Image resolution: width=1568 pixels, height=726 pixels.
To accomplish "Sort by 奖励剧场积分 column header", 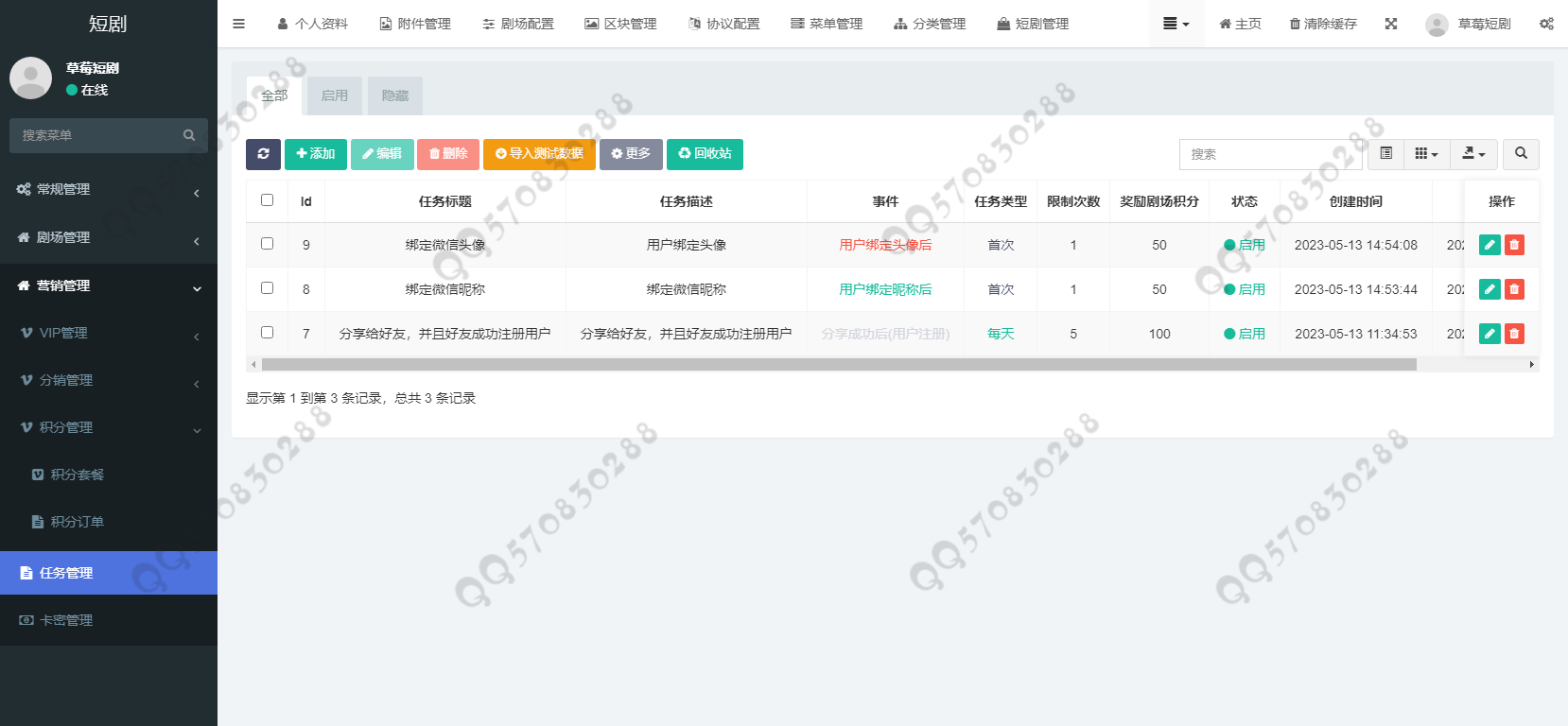I will (1159, 201).
